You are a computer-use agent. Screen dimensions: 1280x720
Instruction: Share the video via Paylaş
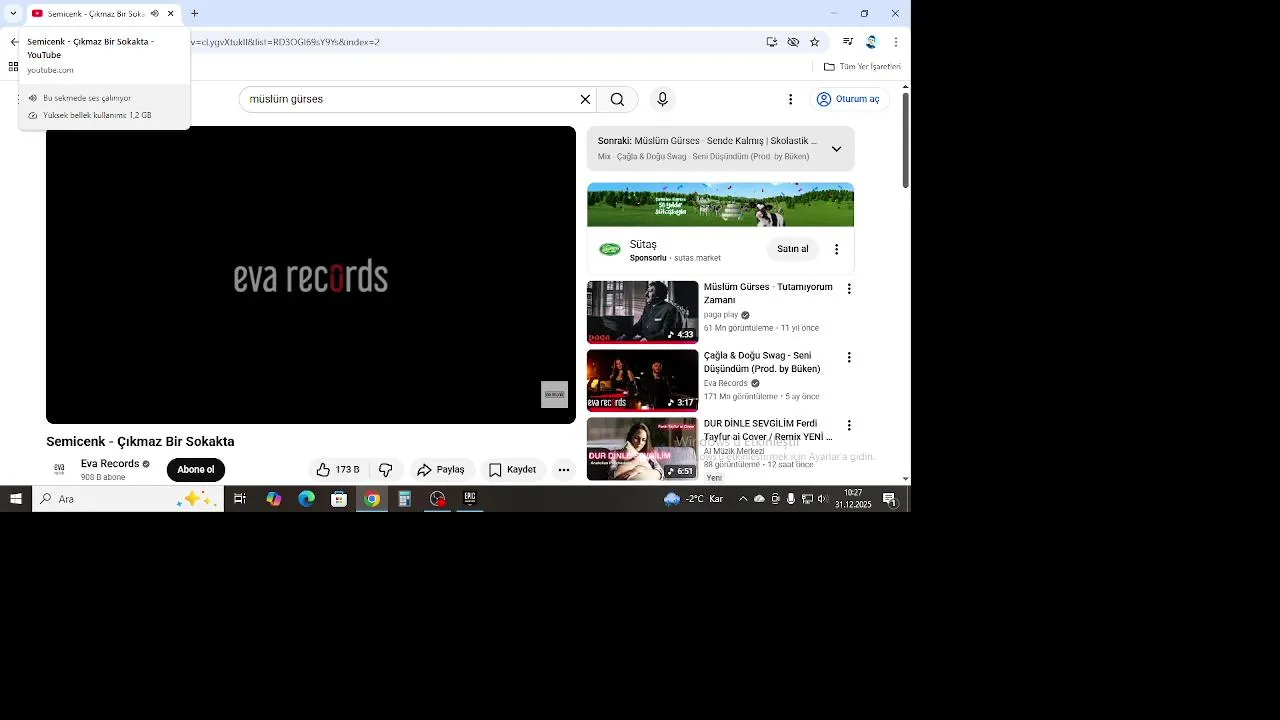tap(441, 470)
